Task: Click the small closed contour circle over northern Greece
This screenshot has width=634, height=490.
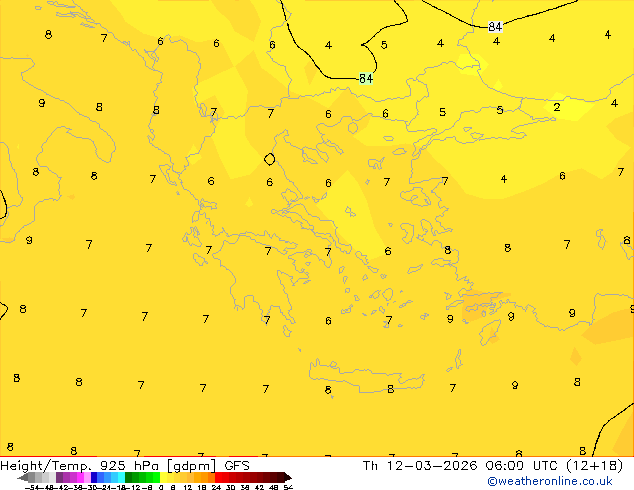Action: (270, 159)
